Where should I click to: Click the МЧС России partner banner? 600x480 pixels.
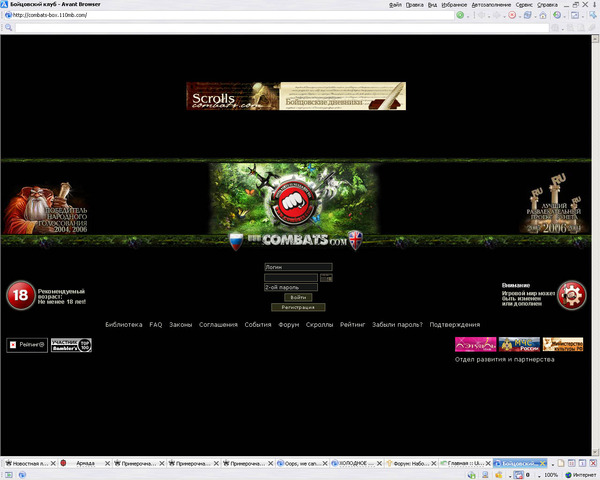tap(519, 344)
